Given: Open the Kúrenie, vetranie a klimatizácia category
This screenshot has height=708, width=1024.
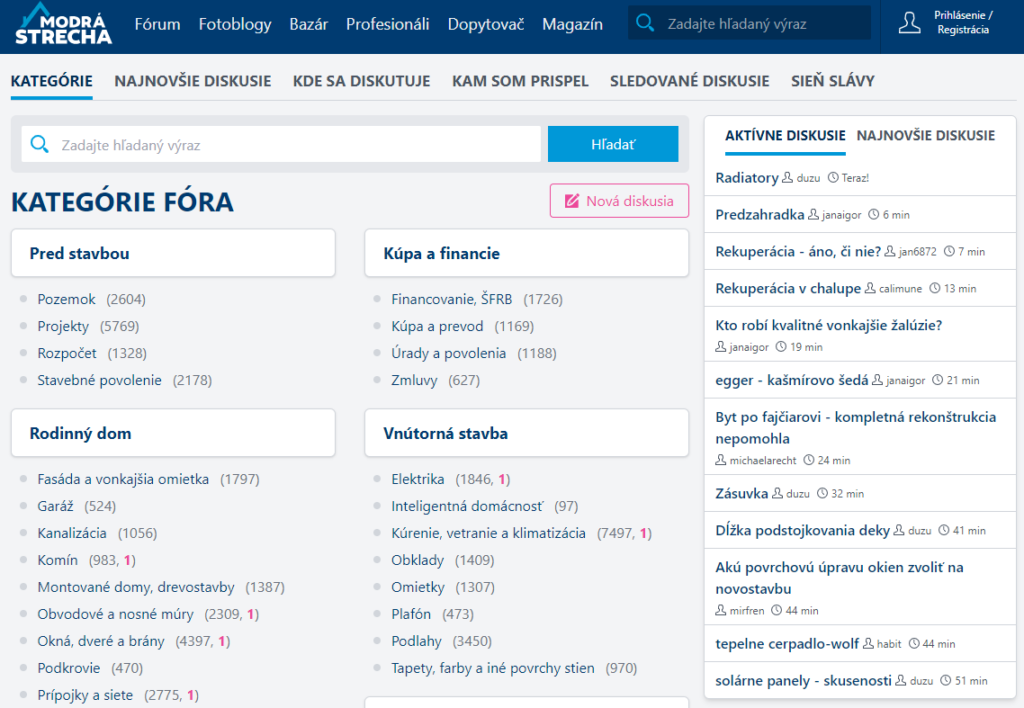Looking at the screenshot, I should pos(488,533).
